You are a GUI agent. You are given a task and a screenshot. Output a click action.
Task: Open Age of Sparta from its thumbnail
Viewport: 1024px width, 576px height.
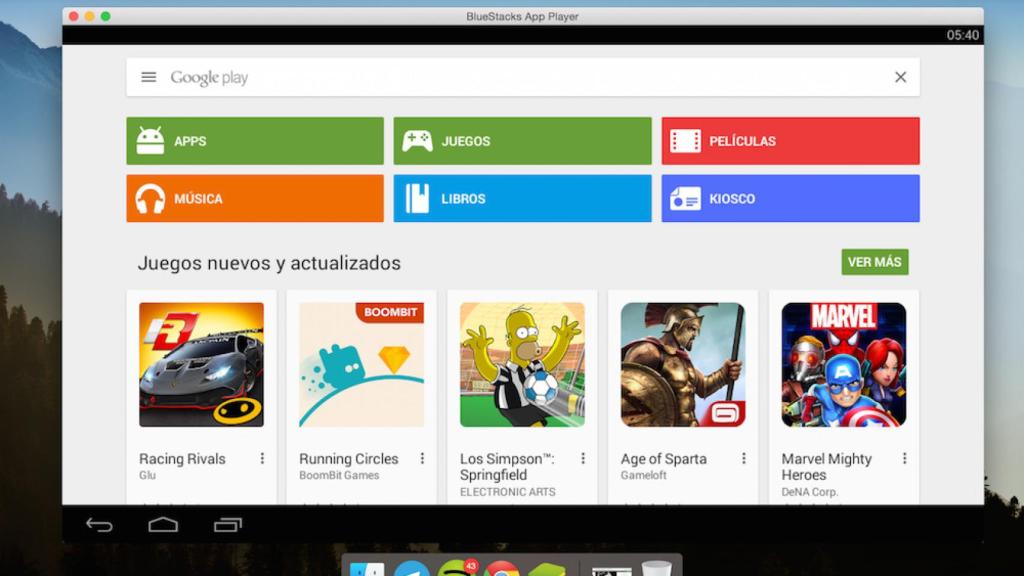(x=683, y=364)
